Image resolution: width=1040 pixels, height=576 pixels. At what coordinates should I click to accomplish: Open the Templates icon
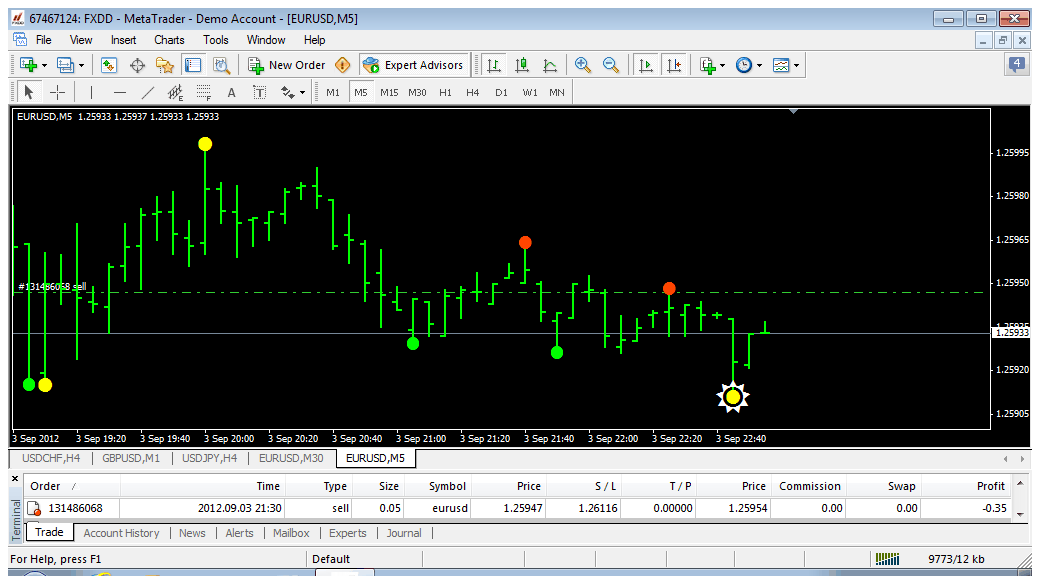[x=781, y=65]
